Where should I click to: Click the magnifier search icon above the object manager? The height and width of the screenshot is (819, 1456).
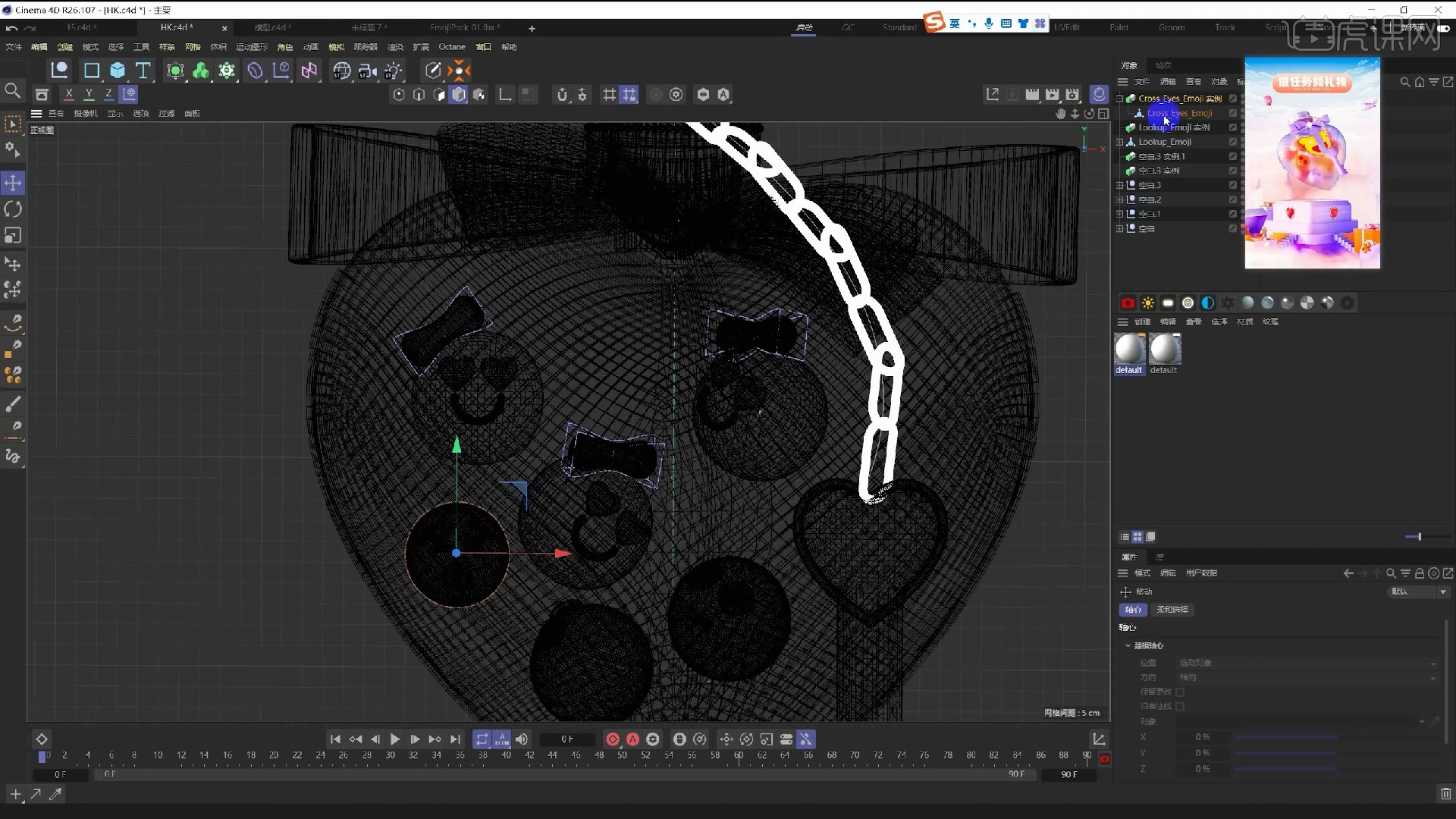coord(1404,82)
